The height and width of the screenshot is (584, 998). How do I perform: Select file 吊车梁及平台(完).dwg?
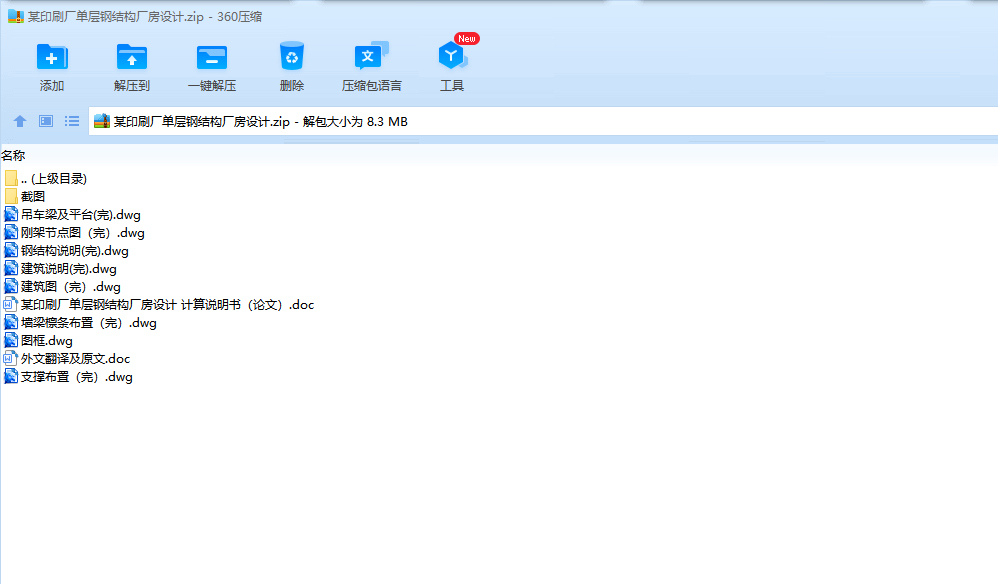pyautogui.click(x=72, y=214)
